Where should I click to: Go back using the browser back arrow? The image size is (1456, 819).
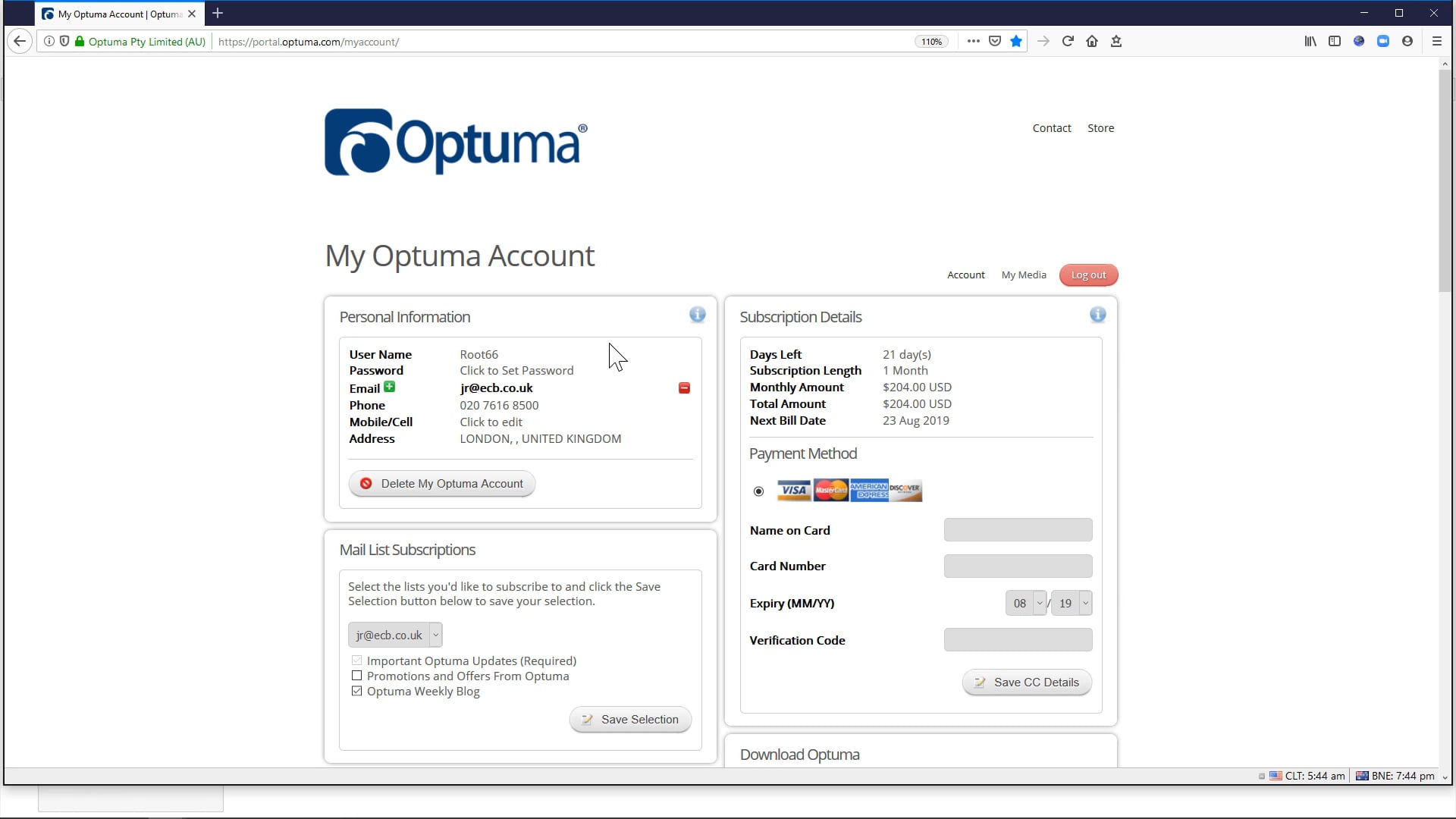tap(20, 41)
